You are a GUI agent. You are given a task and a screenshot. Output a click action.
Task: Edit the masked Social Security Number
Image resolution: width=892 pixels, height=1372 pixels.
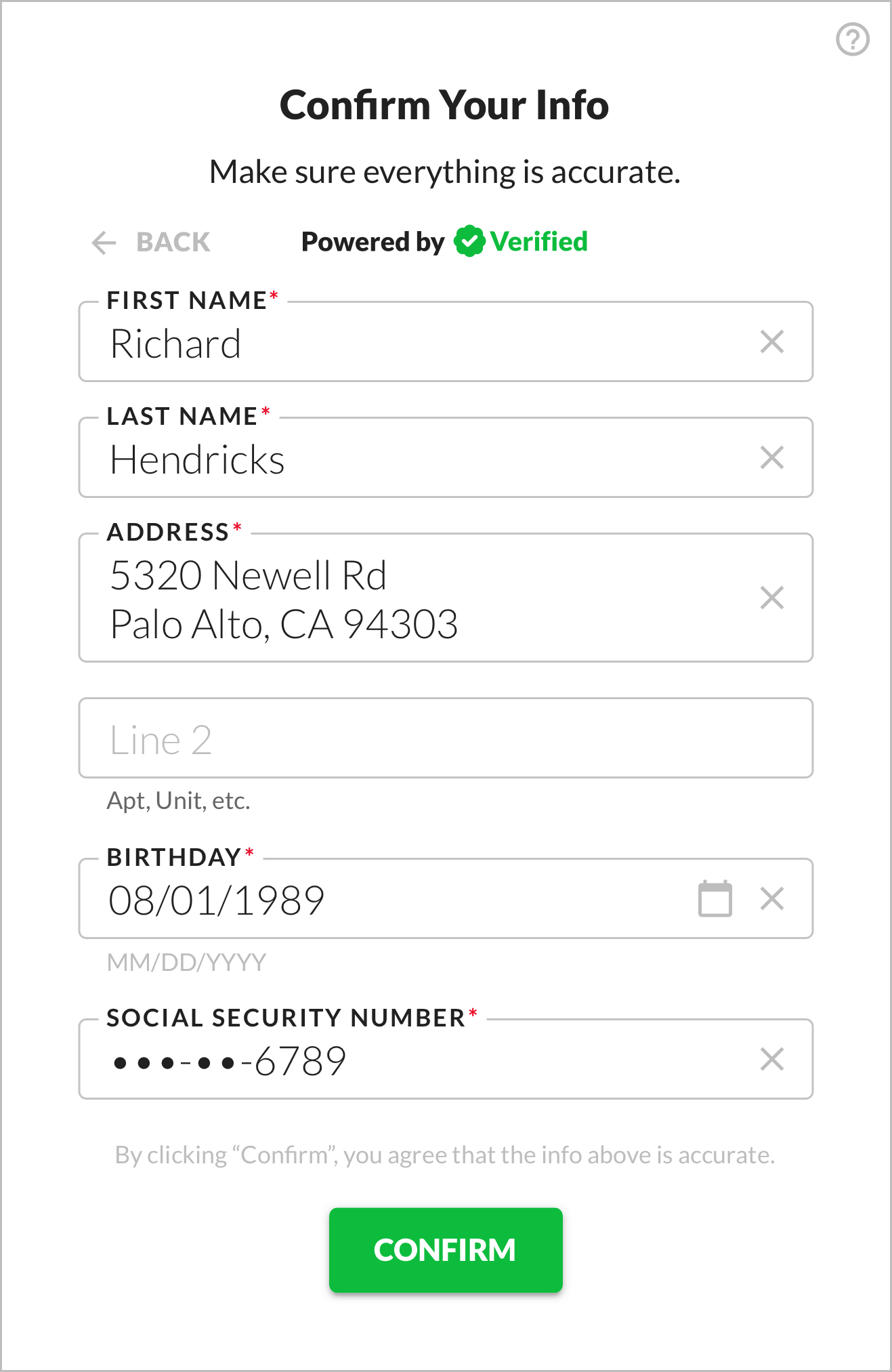[406, 1060]
